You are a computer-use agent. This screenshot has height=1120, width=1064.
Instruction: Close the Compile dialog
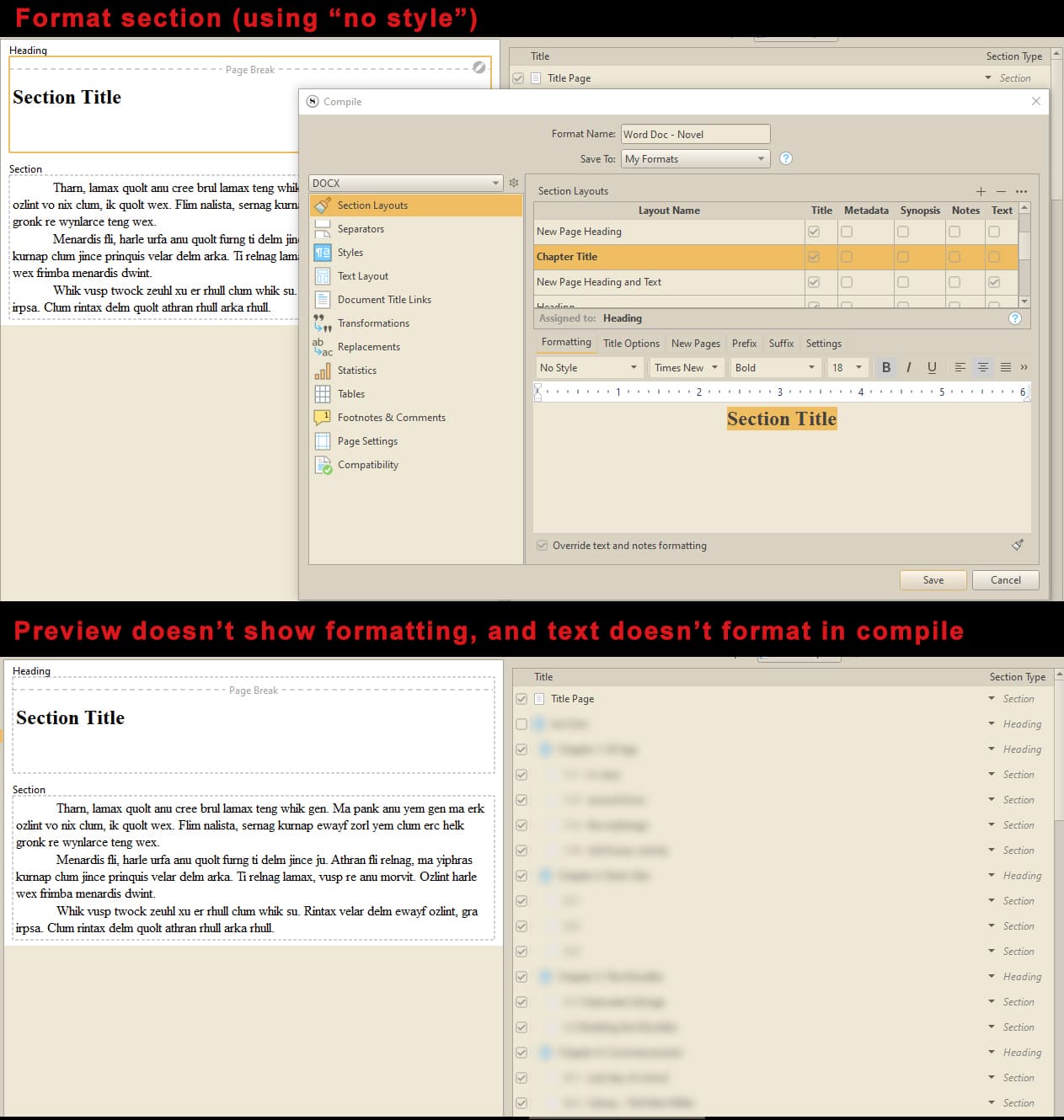1036,101
